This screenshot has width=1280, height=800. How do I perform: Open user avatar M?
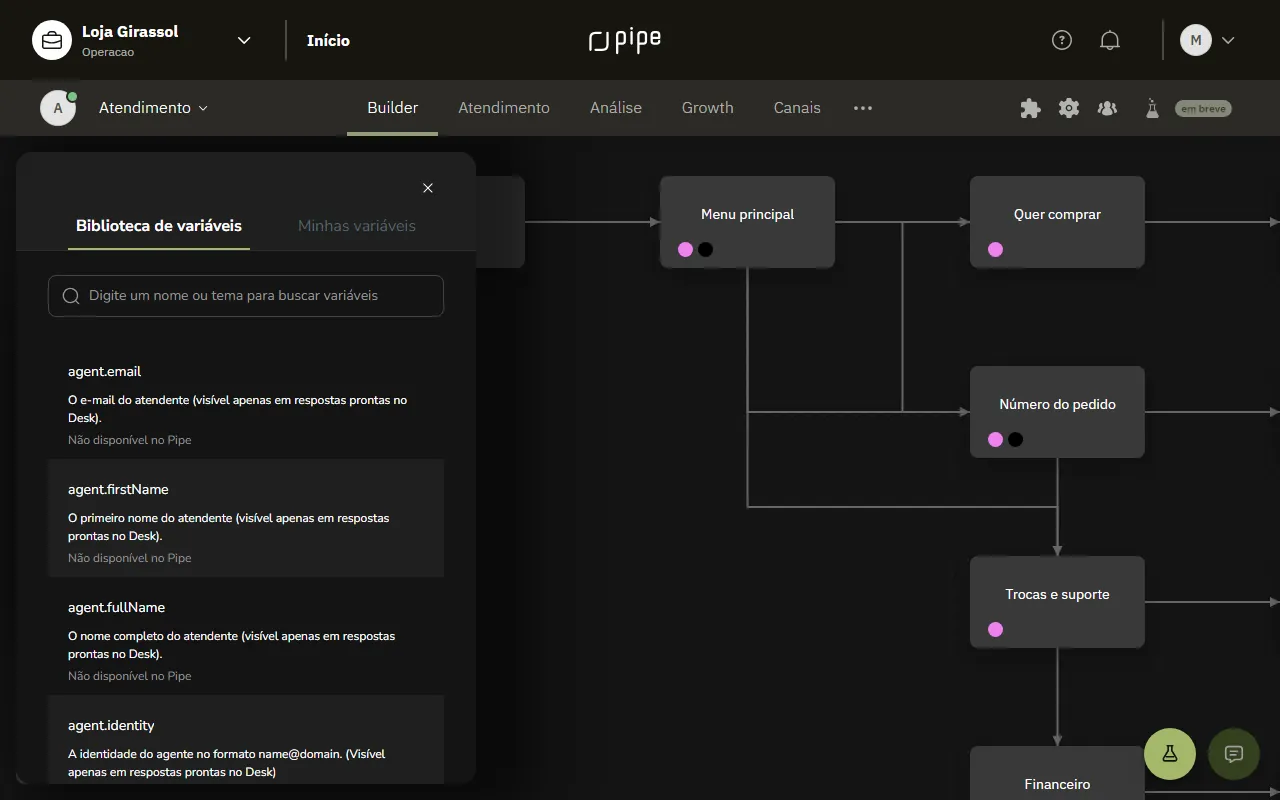pos(1196,40)
